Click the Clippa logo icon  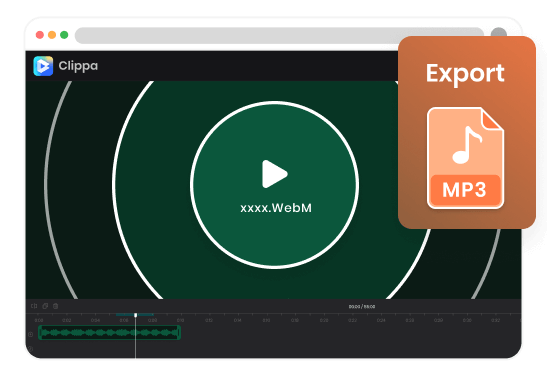[43, 66]
